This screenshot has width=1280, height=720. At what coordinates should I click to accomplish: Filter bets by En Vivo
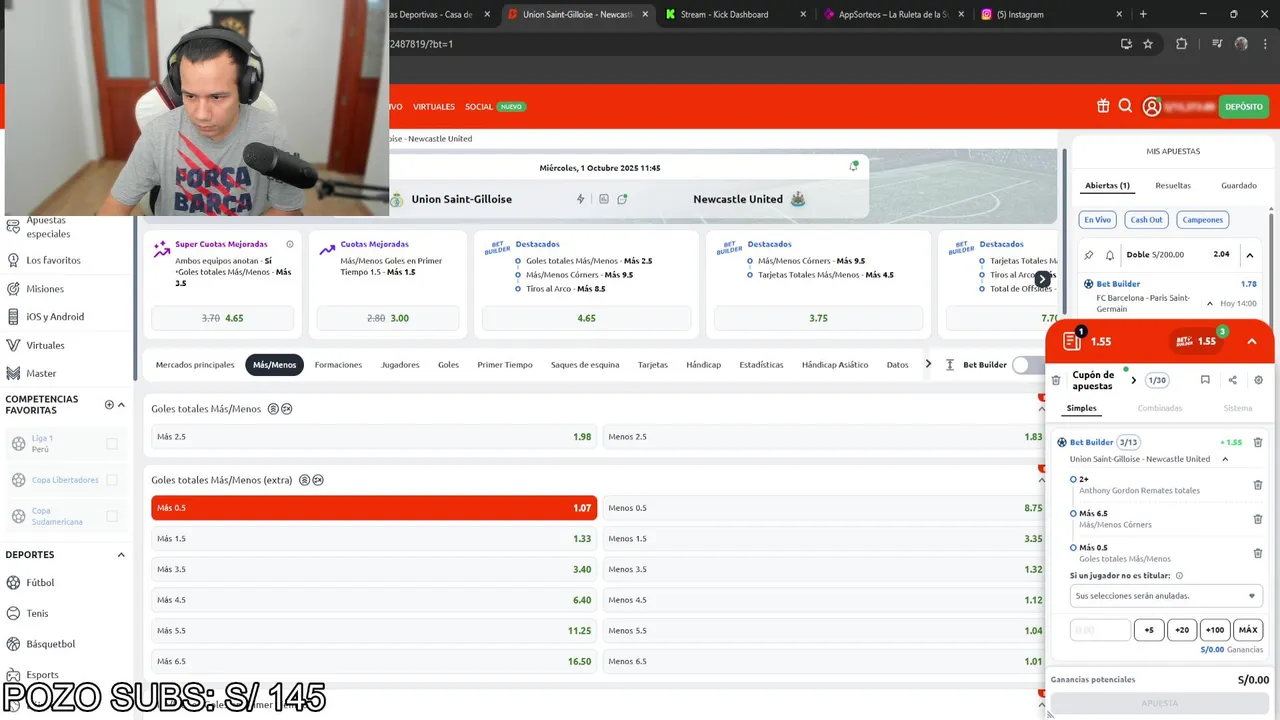[x=1097, y=219]
